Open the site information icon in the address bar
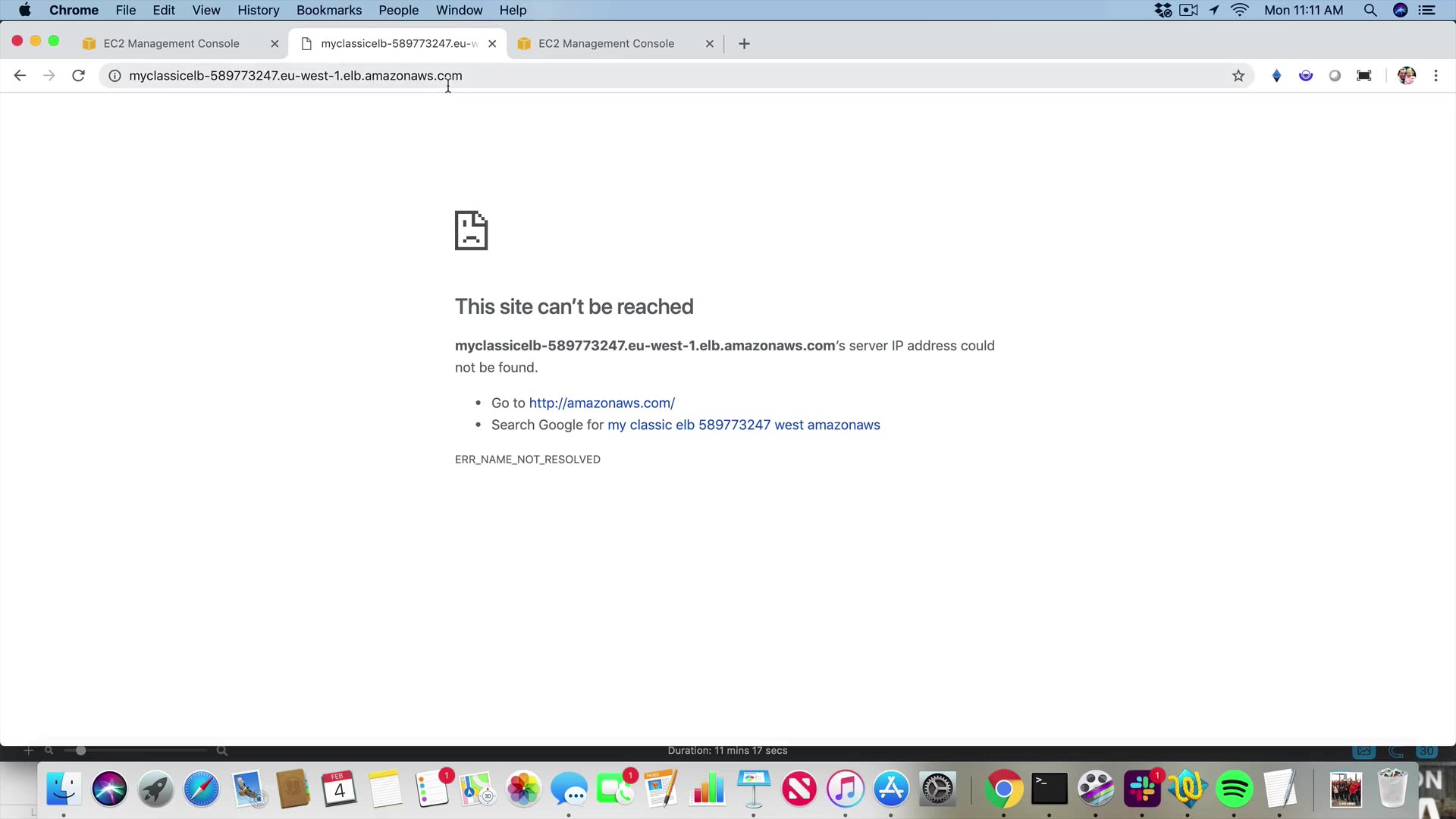1456x819 pixels. pyautogui.click(x=115, y=76)
